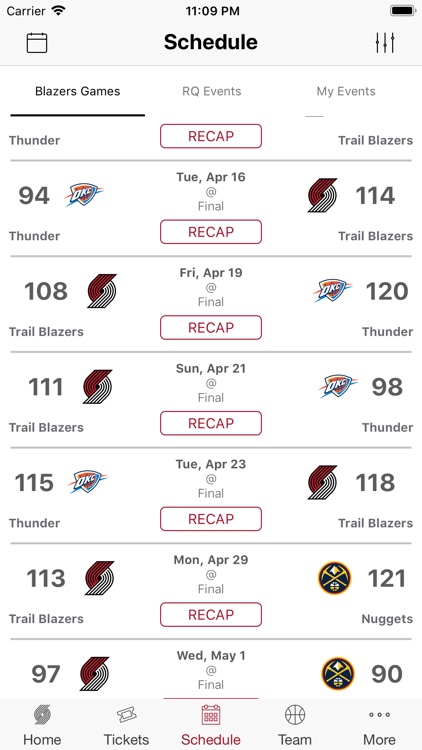Open the More menu
Screen dimensions: 422x750
coord(379,726)
